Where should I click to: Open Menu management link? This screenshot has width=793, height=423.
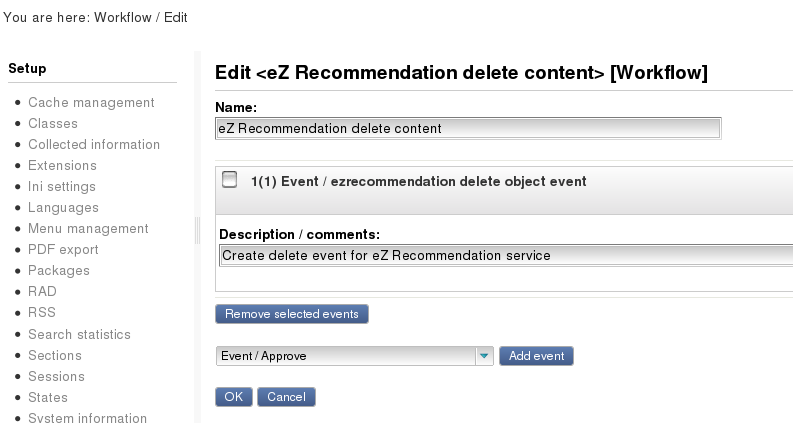coord(88,229)
